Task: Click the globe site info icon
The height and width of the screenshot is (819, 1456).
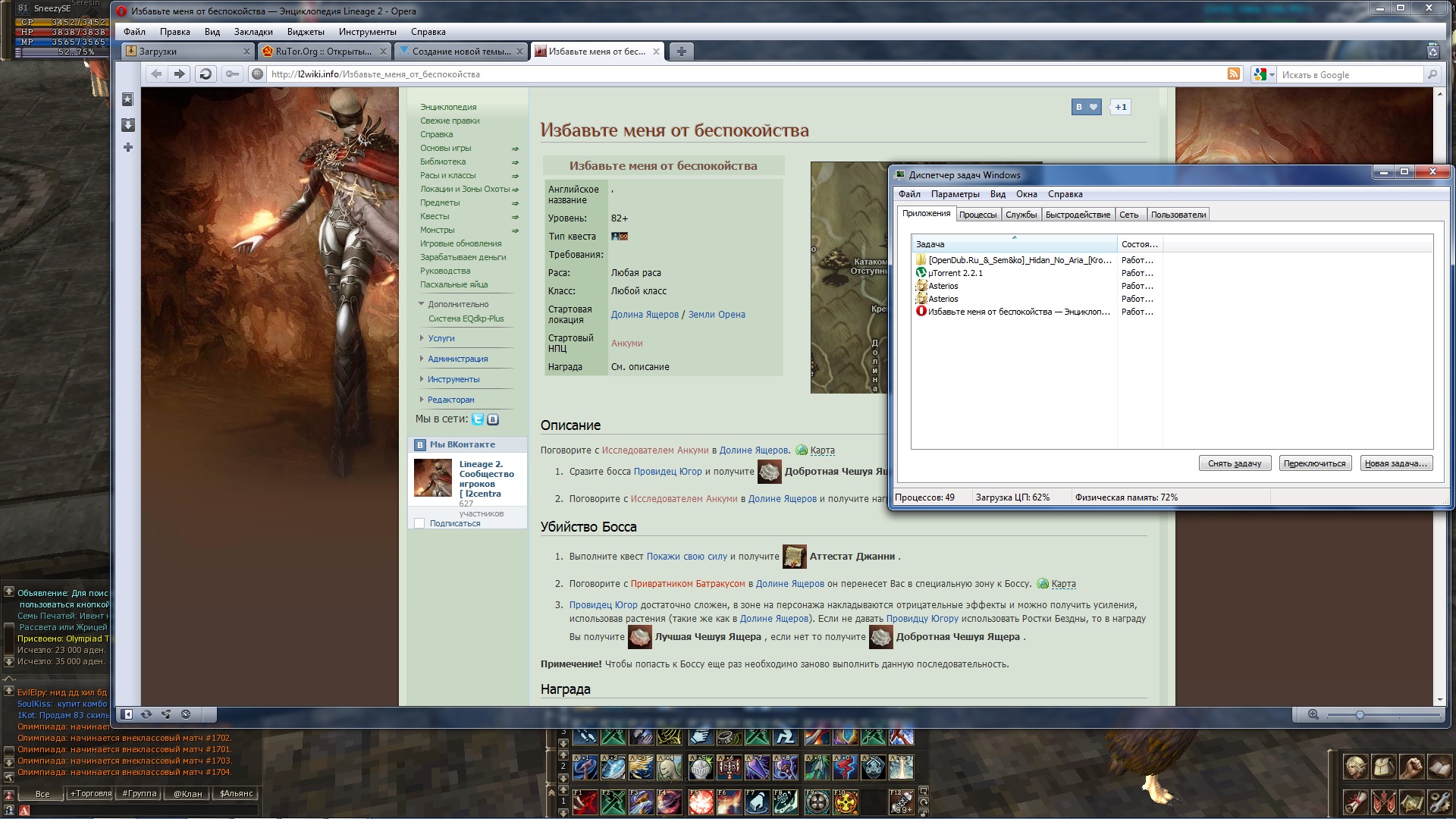Action: point(258,74)
